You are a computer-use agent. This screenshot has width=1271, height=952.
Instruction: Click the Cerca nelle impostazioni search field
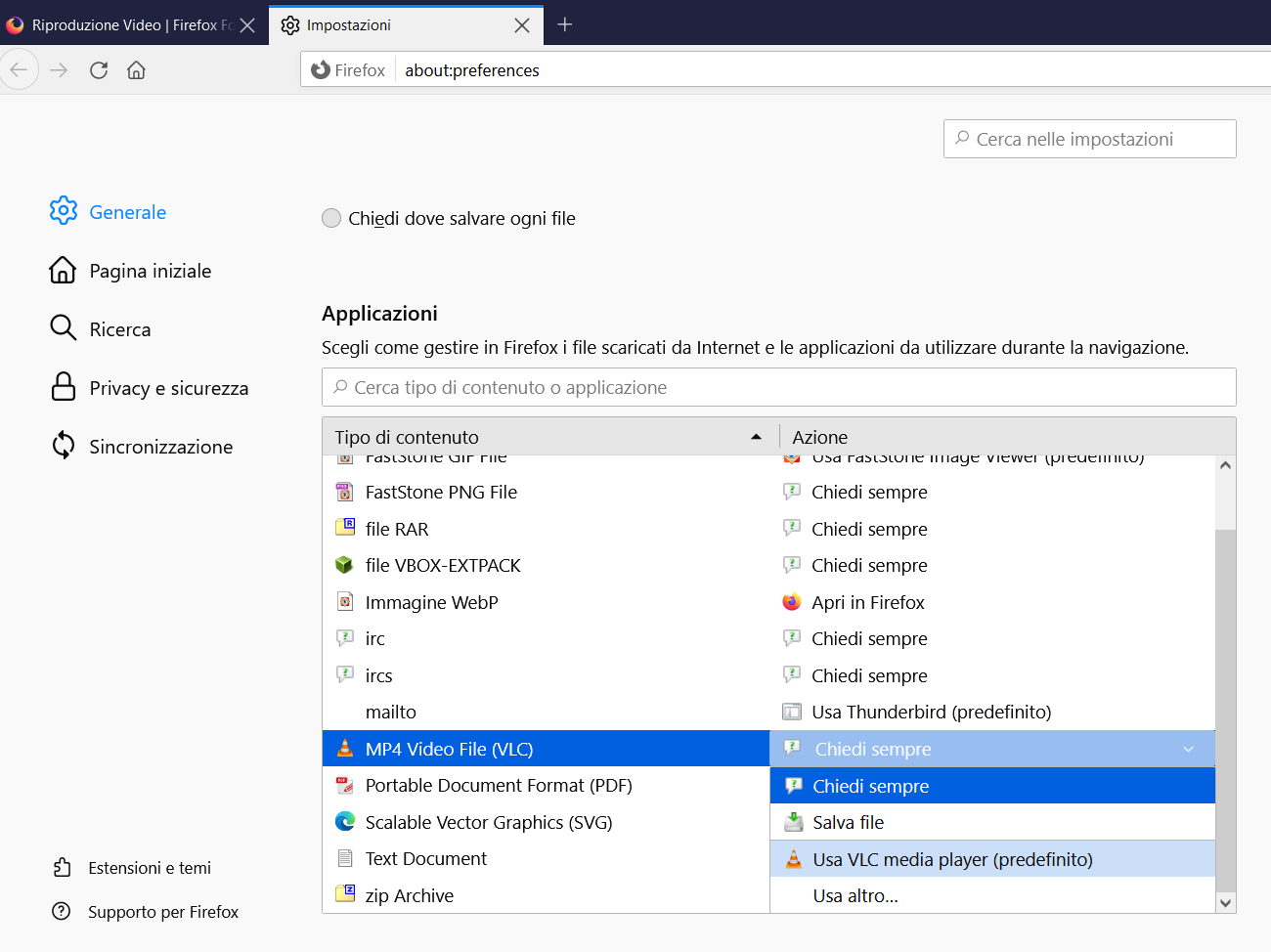point(1090,139)
